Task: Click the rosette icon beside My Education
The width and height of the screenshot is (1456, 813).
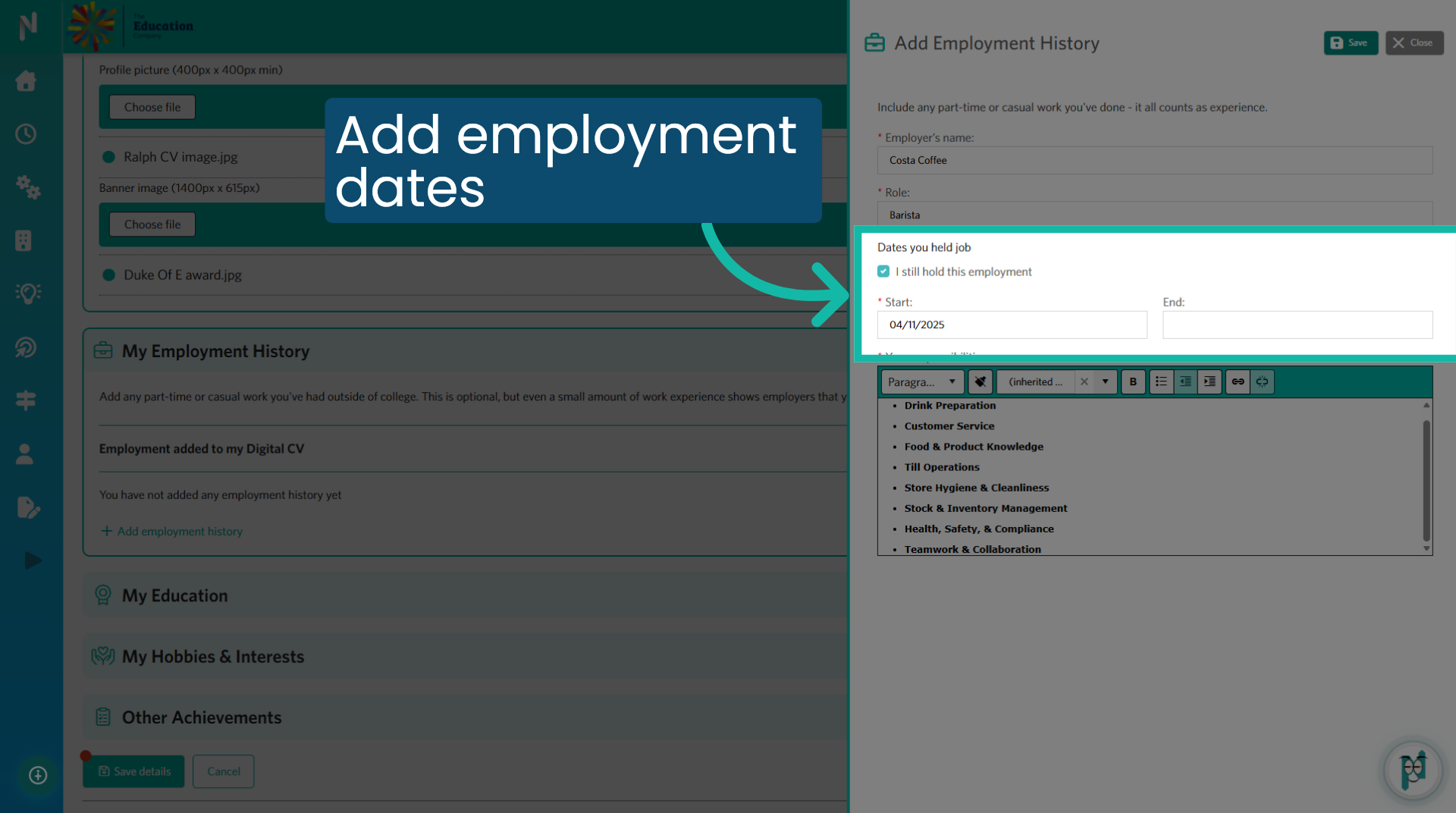Action: 103,595
